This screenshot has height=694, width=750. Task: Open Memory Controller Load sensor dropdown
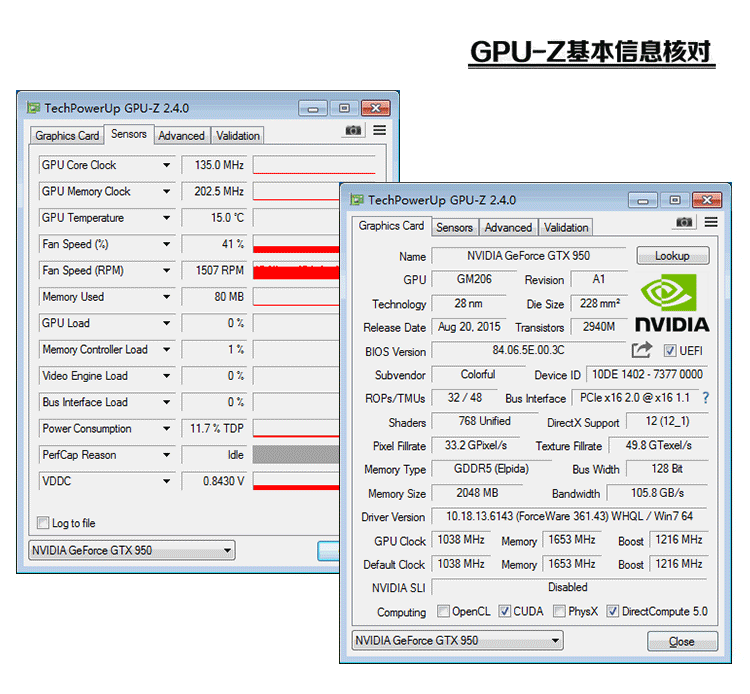pyautogui.click(x=166, y=349)
